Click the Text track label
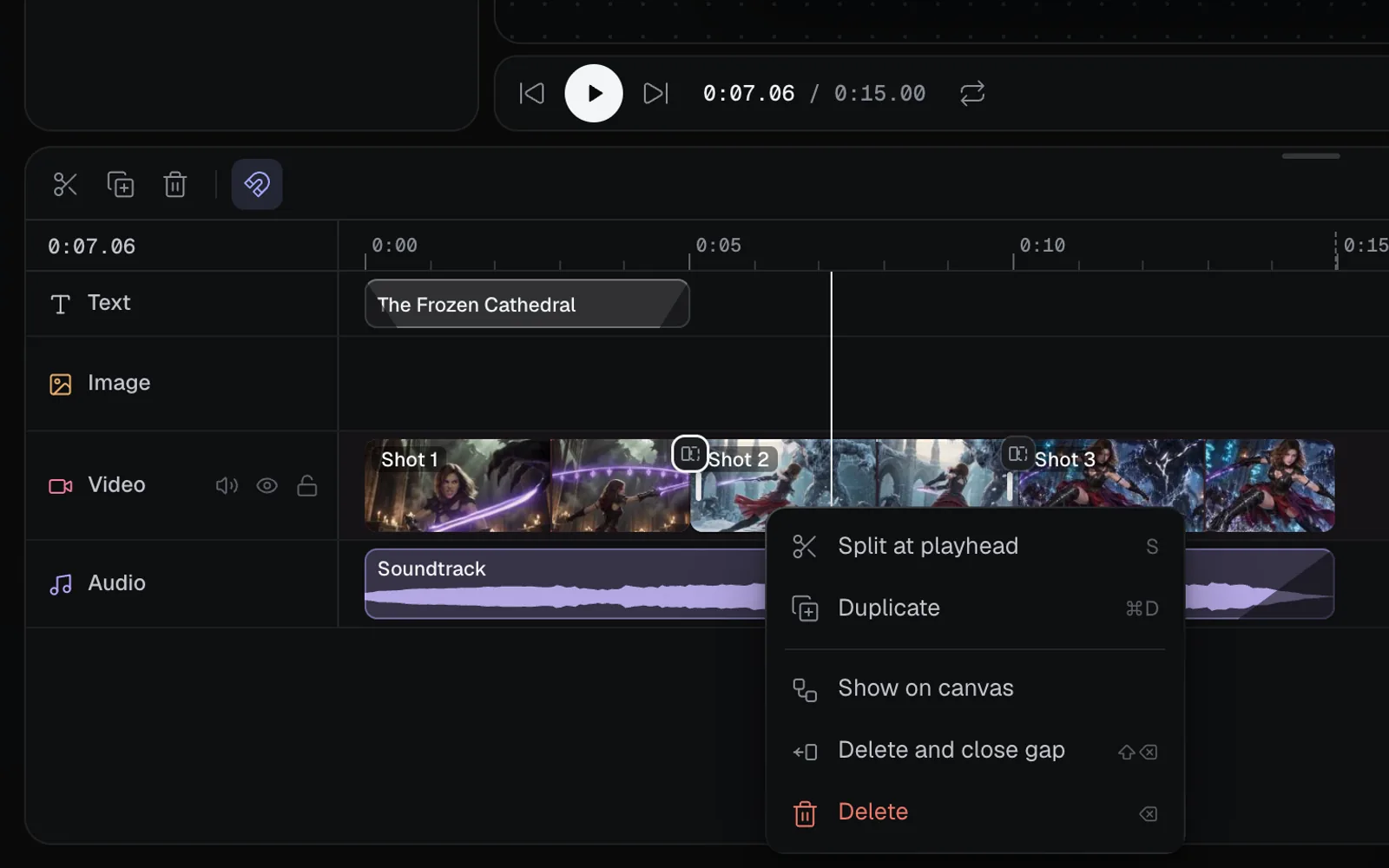The height and width of the screenshot is (868, 1389). (109, 303)
